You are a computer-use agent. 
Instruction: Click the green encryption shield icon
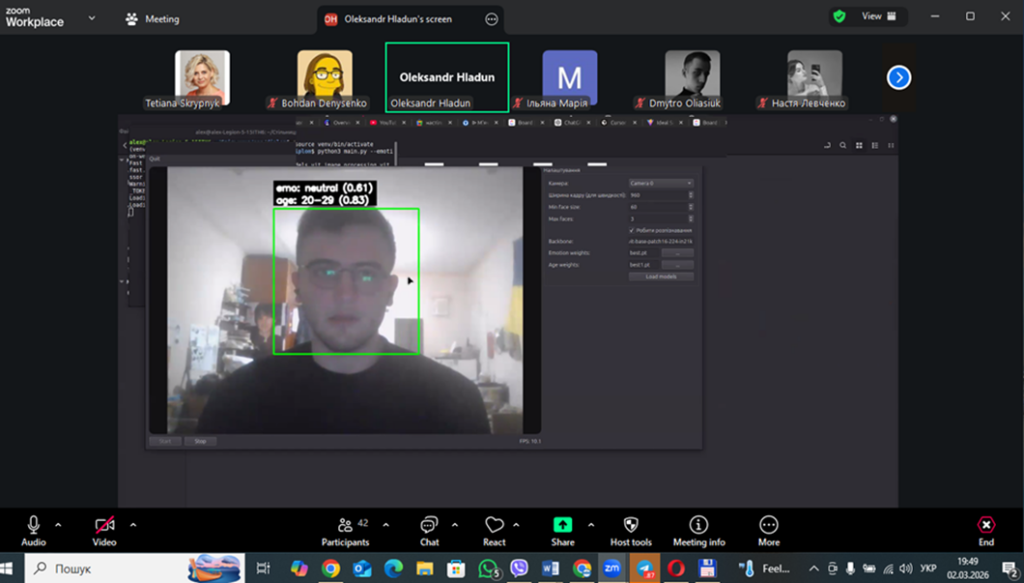coord(839,17)
